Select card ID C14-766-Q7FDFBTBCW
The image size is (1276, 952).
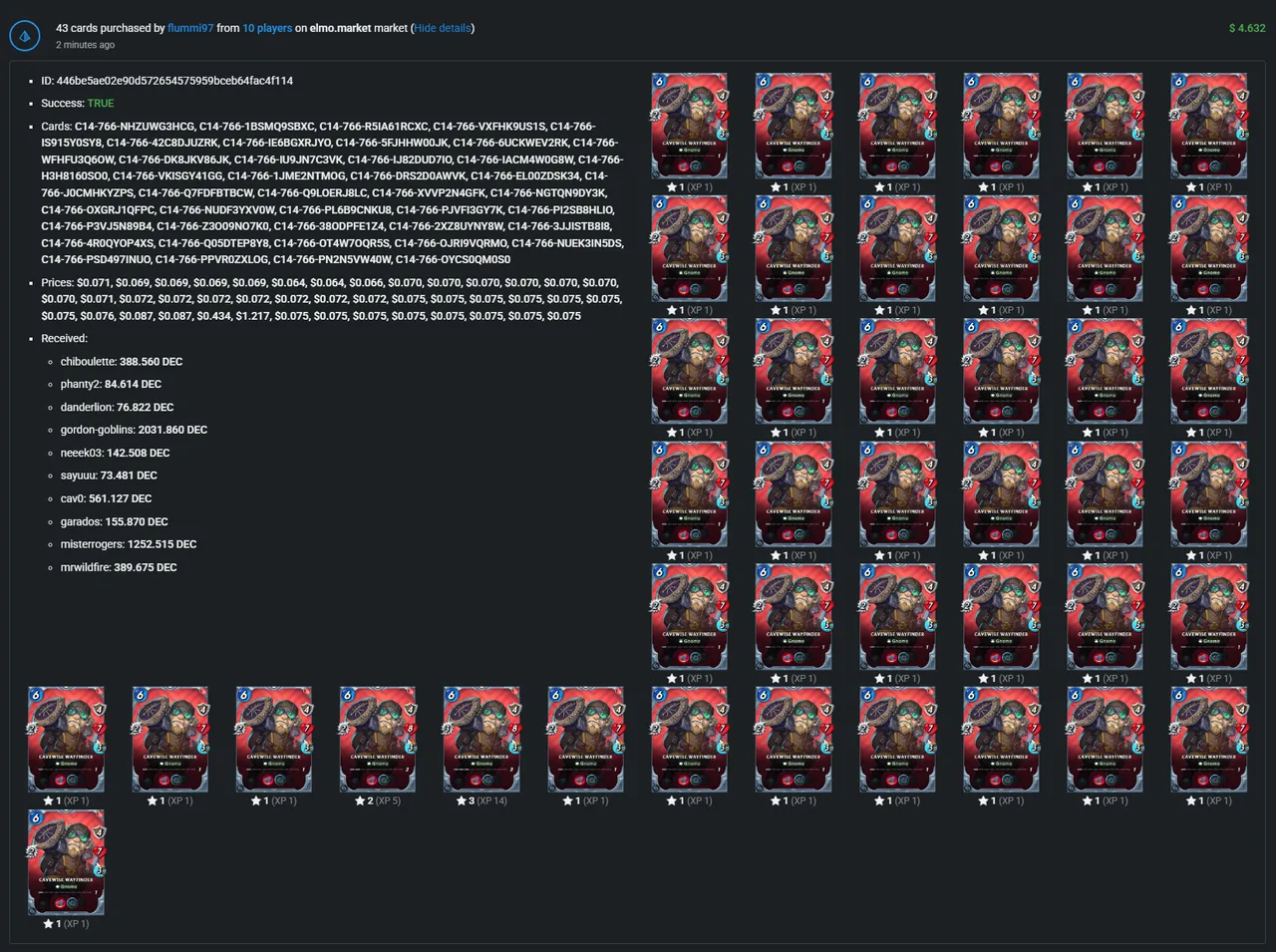(195, 193)
